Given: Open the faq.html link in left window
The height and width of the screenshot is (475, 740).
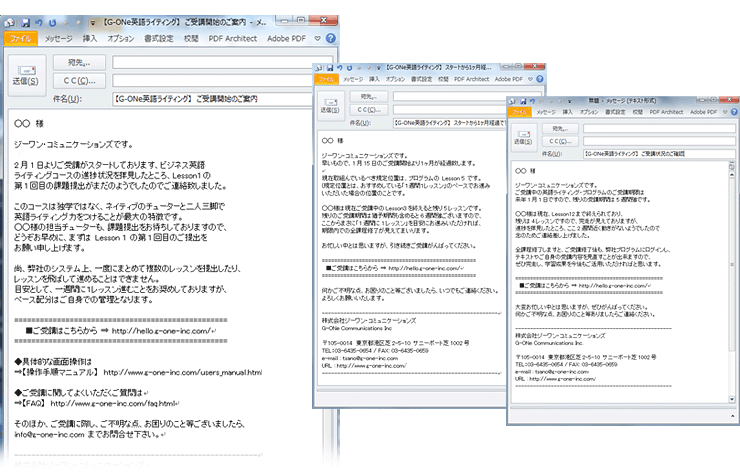Looking at the screenshot, I should click(x=113, y=404).
